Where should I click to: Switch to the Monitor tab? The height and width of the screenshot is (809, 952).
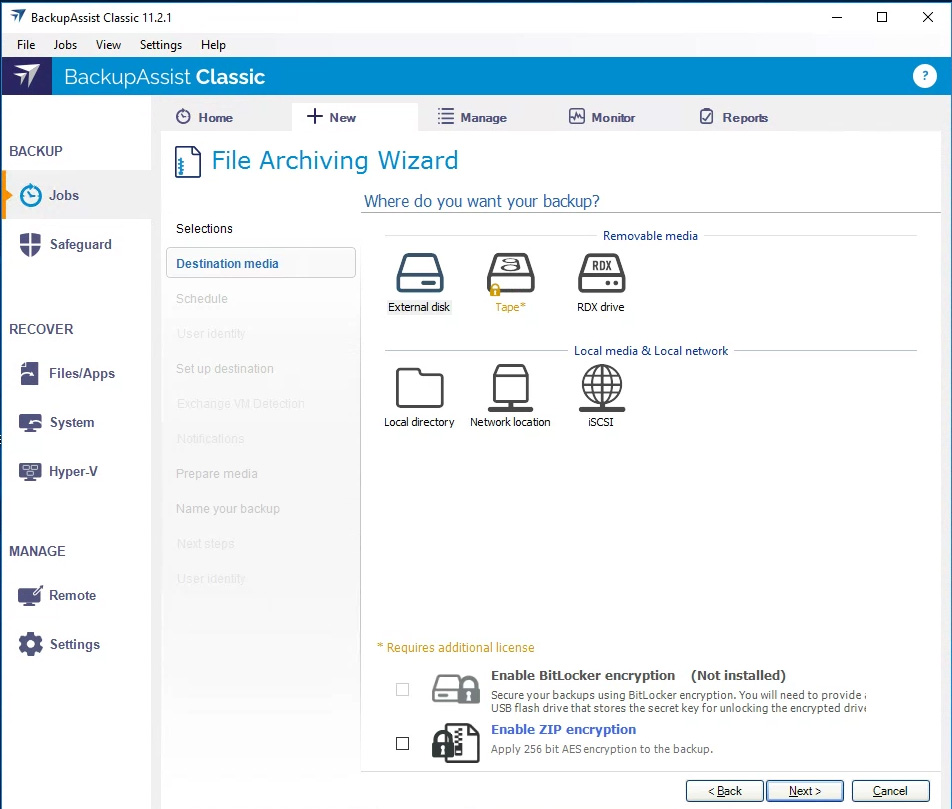tap(602, 117)
